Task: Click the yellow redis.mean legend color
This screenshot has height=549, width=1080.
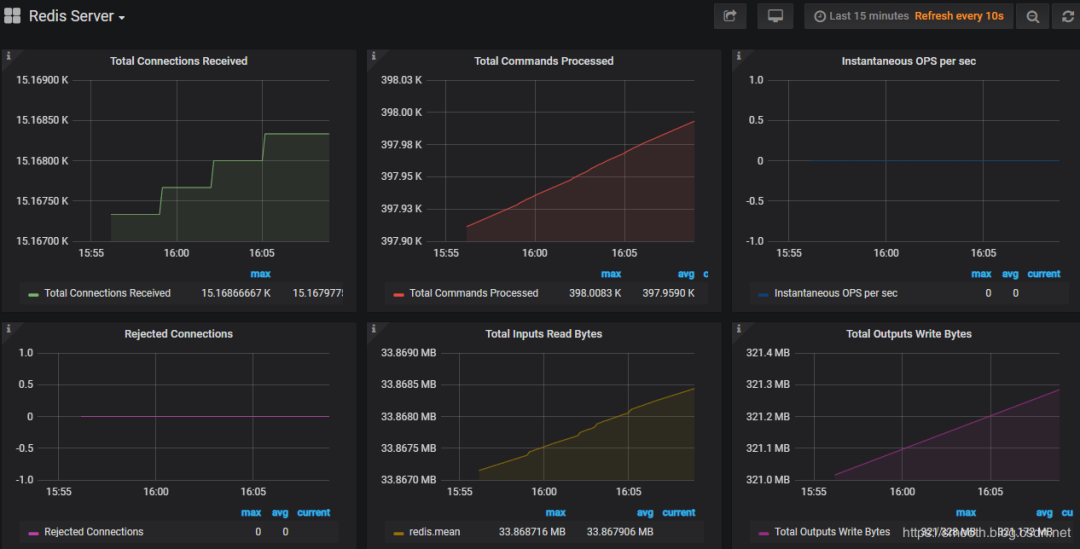Action: [398, 533]
